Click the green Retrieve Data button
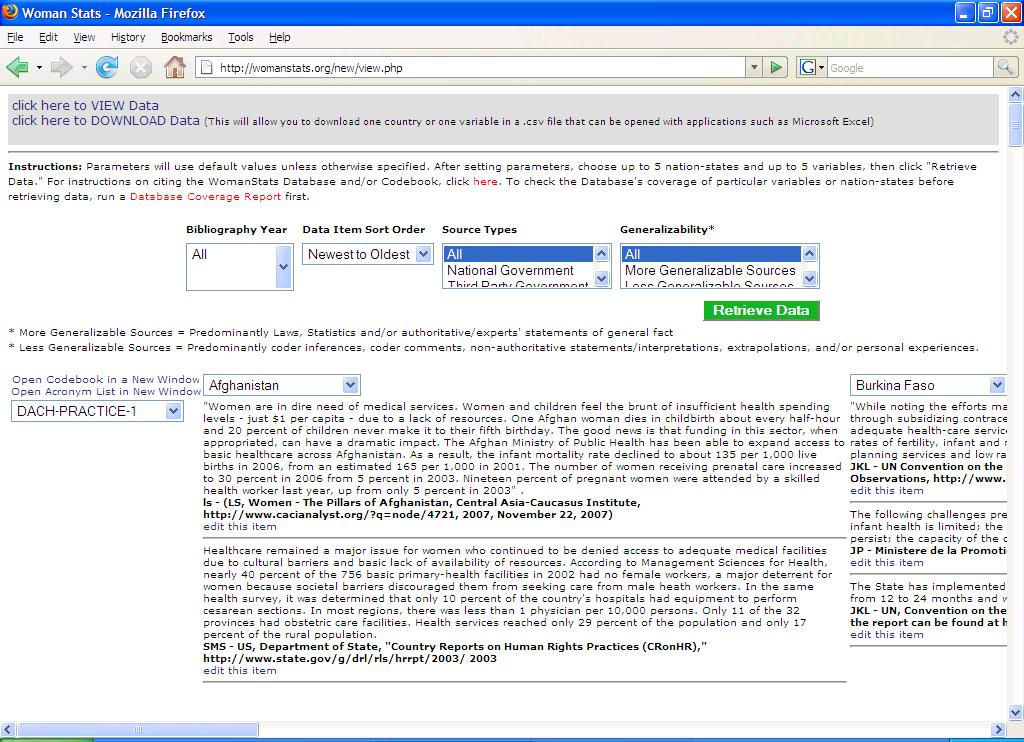This screenshot has height=742, width=1024. [x=761, y=310]
